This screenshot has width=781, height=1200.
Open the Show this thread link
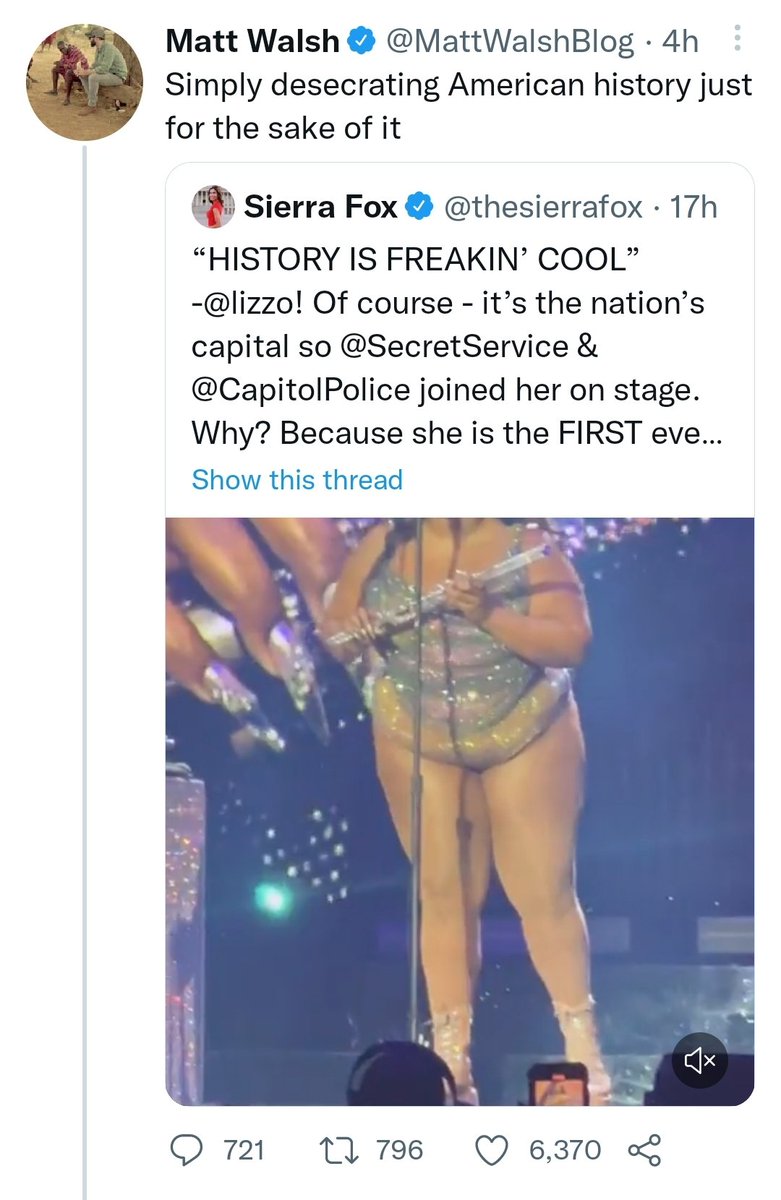(x=297, y=480)
